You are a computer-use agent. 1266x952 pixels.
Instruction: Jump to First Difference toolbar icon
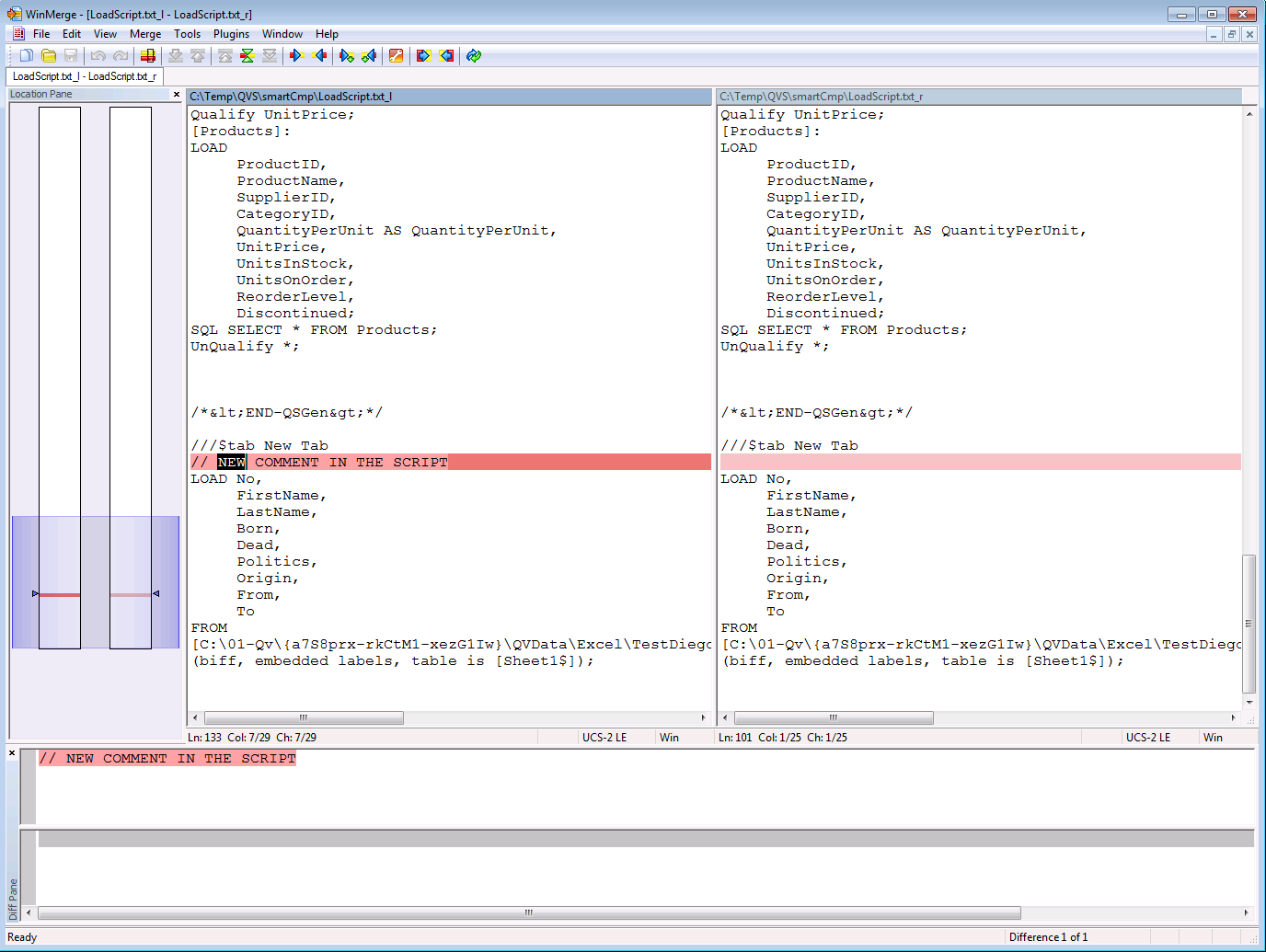[225, 56]
